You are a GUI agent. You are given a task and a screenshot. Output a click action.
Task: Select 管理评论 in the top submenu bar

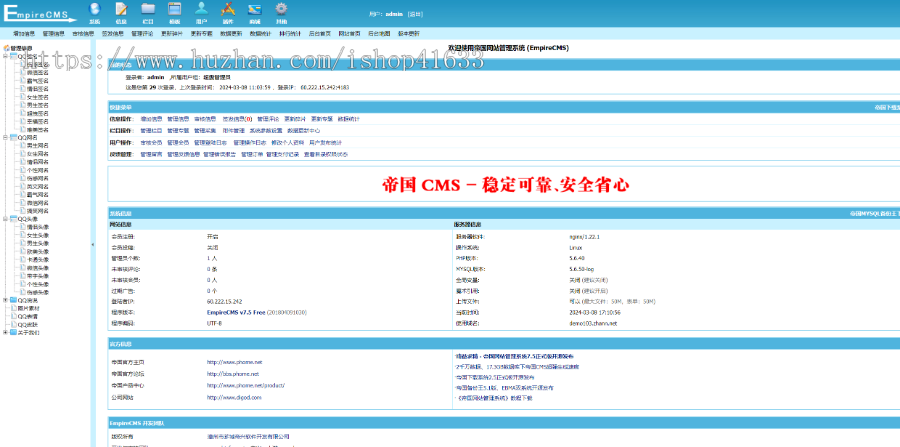[x=142, y=34]
